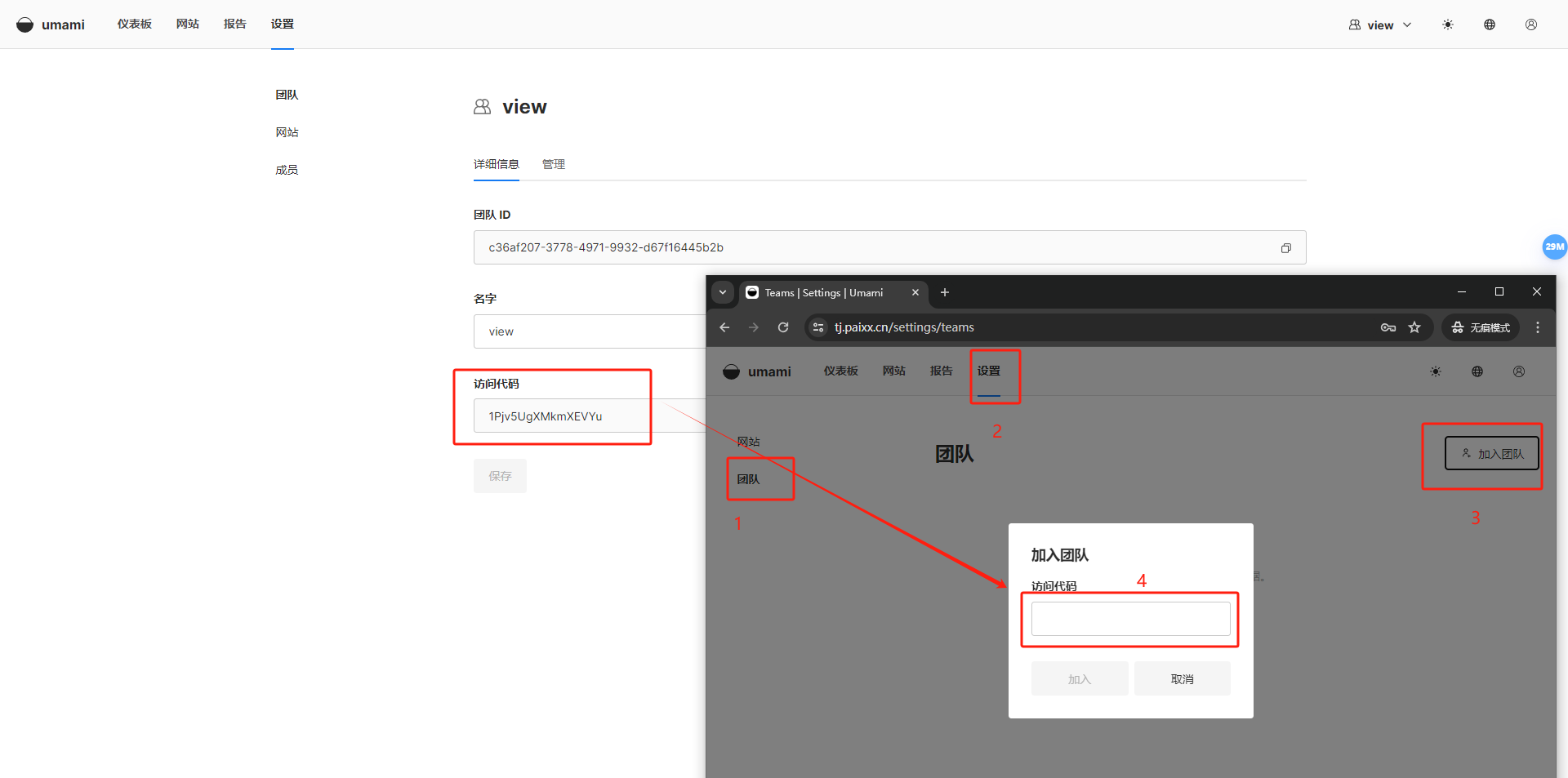Bookmark the page with the star icon

(x=1414, y=327)
